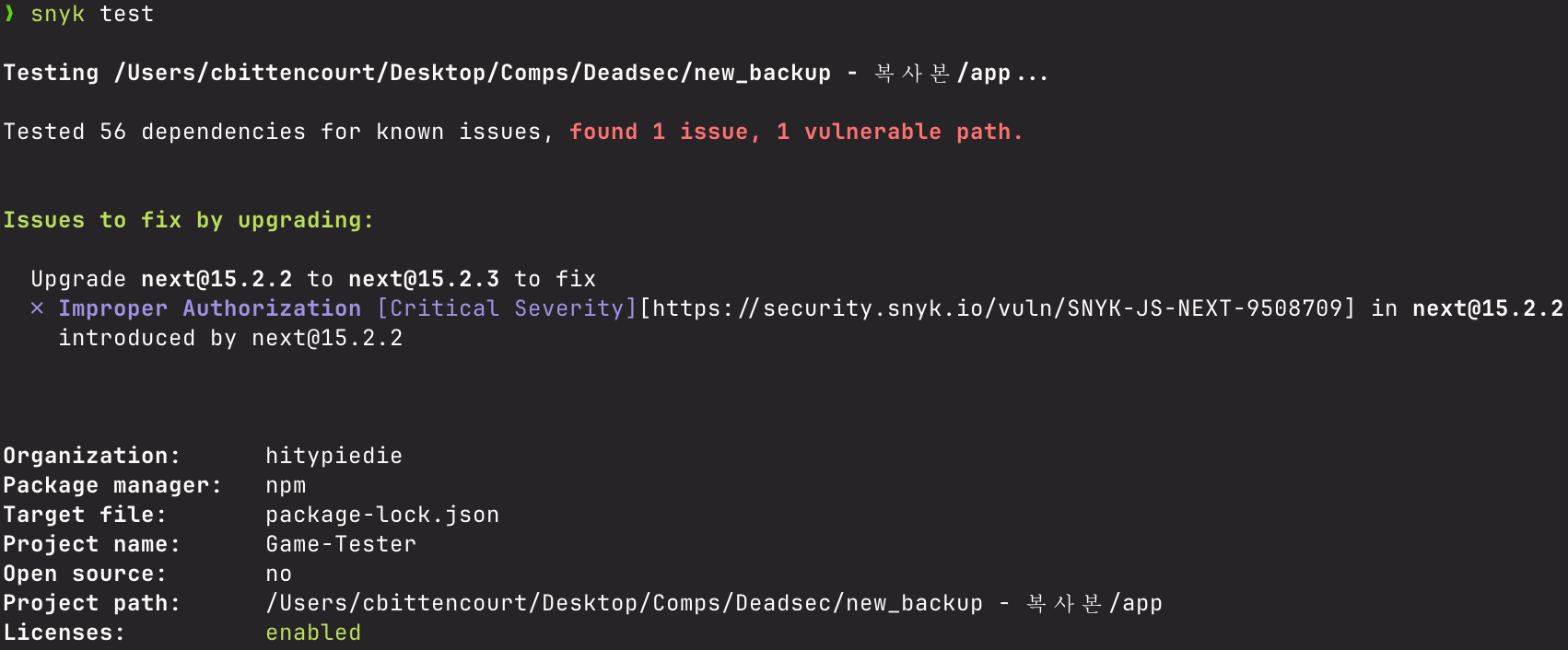Screen dimensions: 1568x650
Task: Select the Project path value
Action: click(714, 603)
